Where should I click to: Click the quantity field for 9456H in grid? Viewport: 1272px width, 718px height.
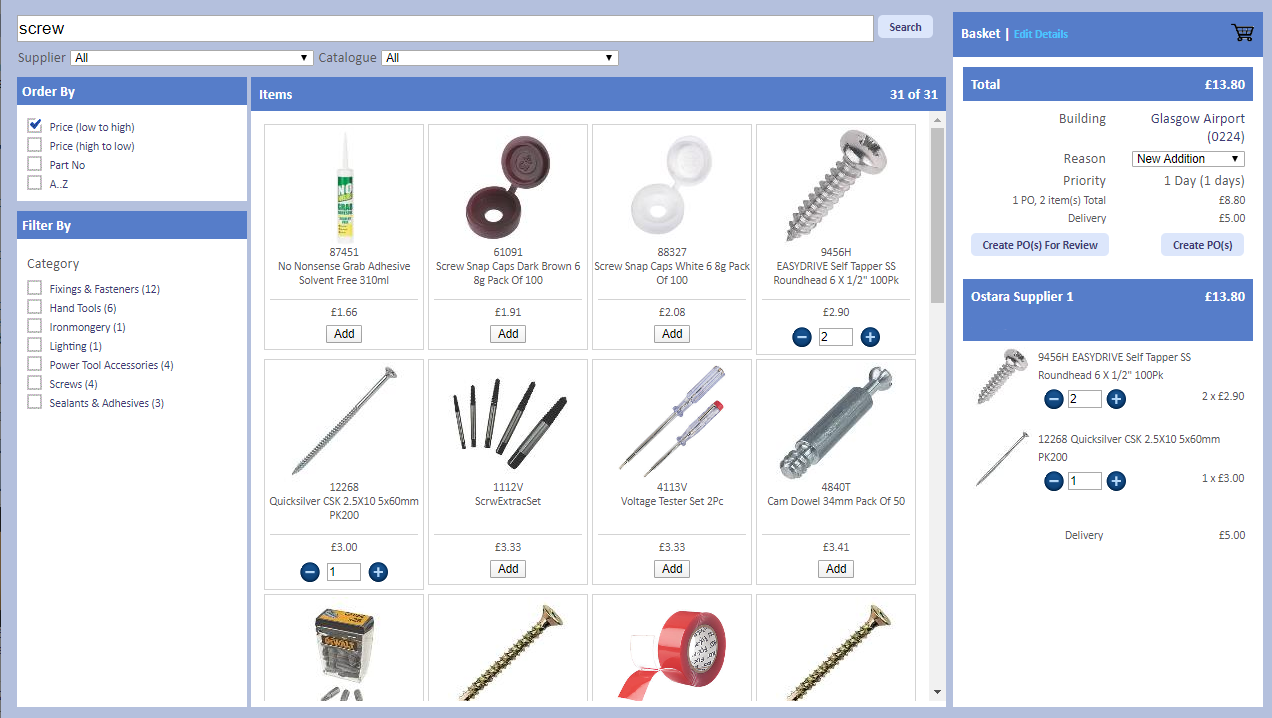click(x=836, y=337)
